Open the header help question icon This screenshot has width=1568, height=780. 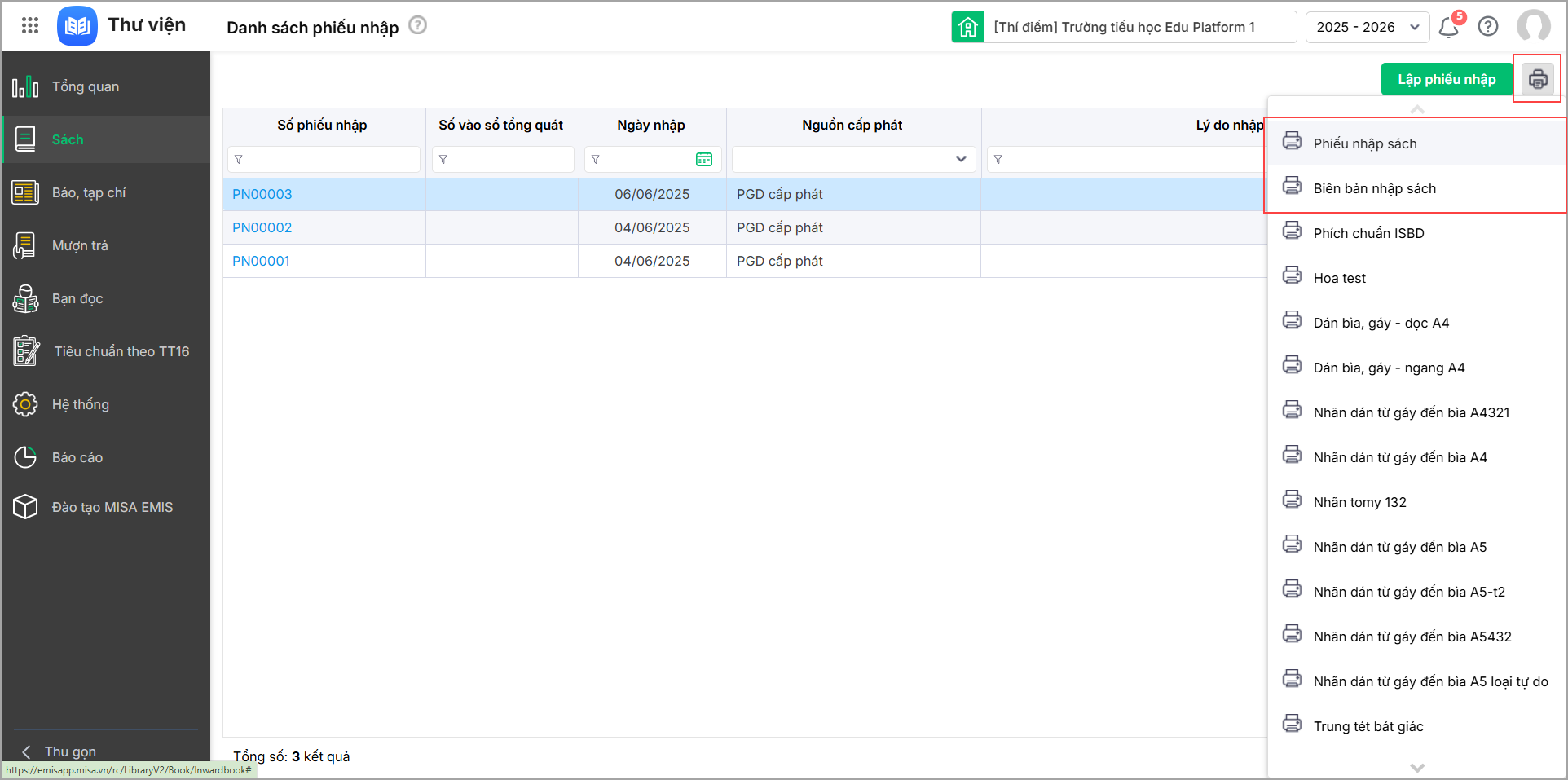pyautogui.click(x=1488, y=27)
